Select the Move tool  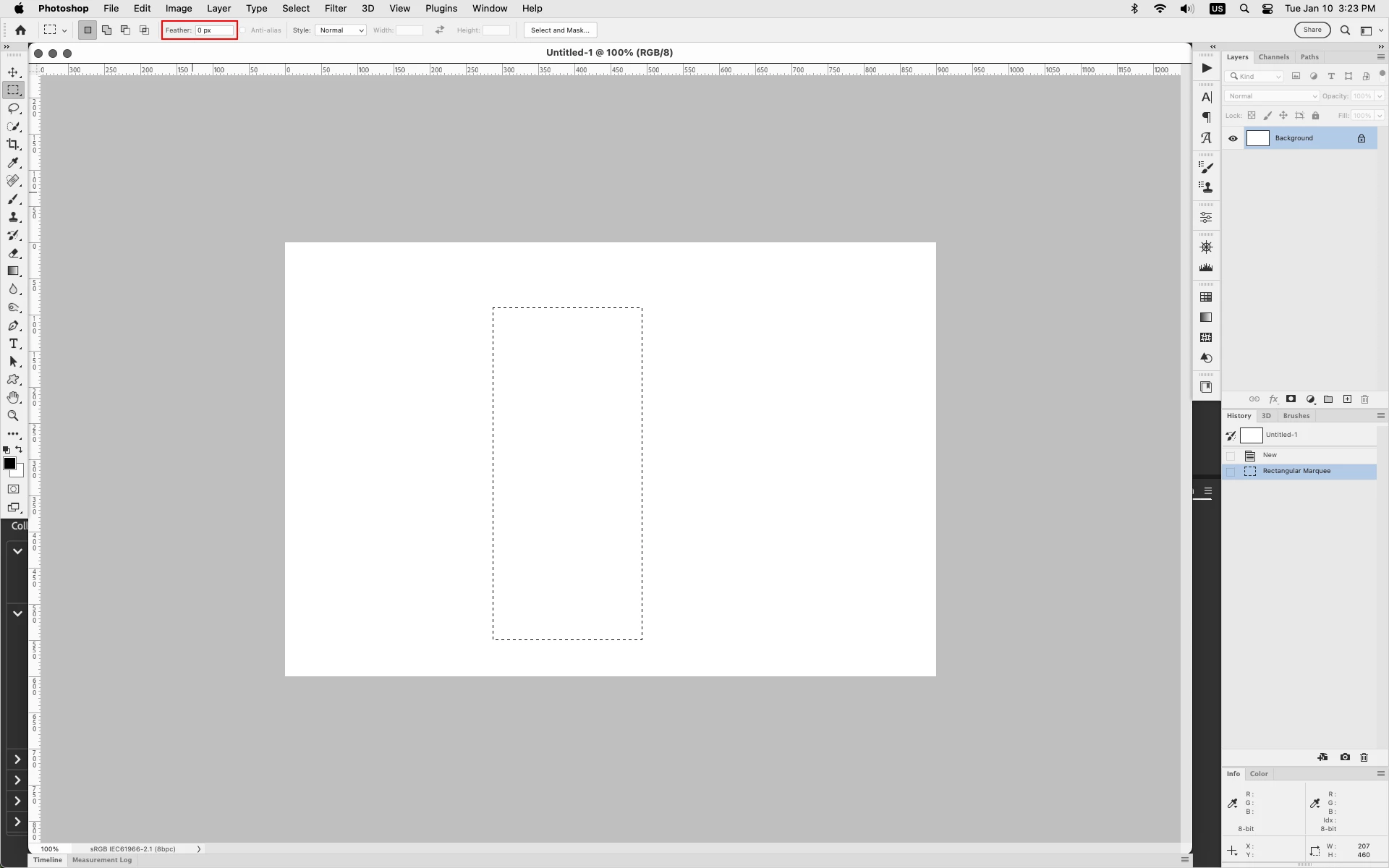13,72
